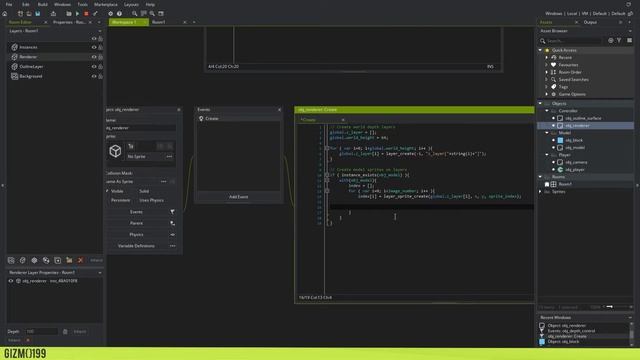Collapse the Controller folder
This screenshot has height=360, width=640.
pos(547,111)
